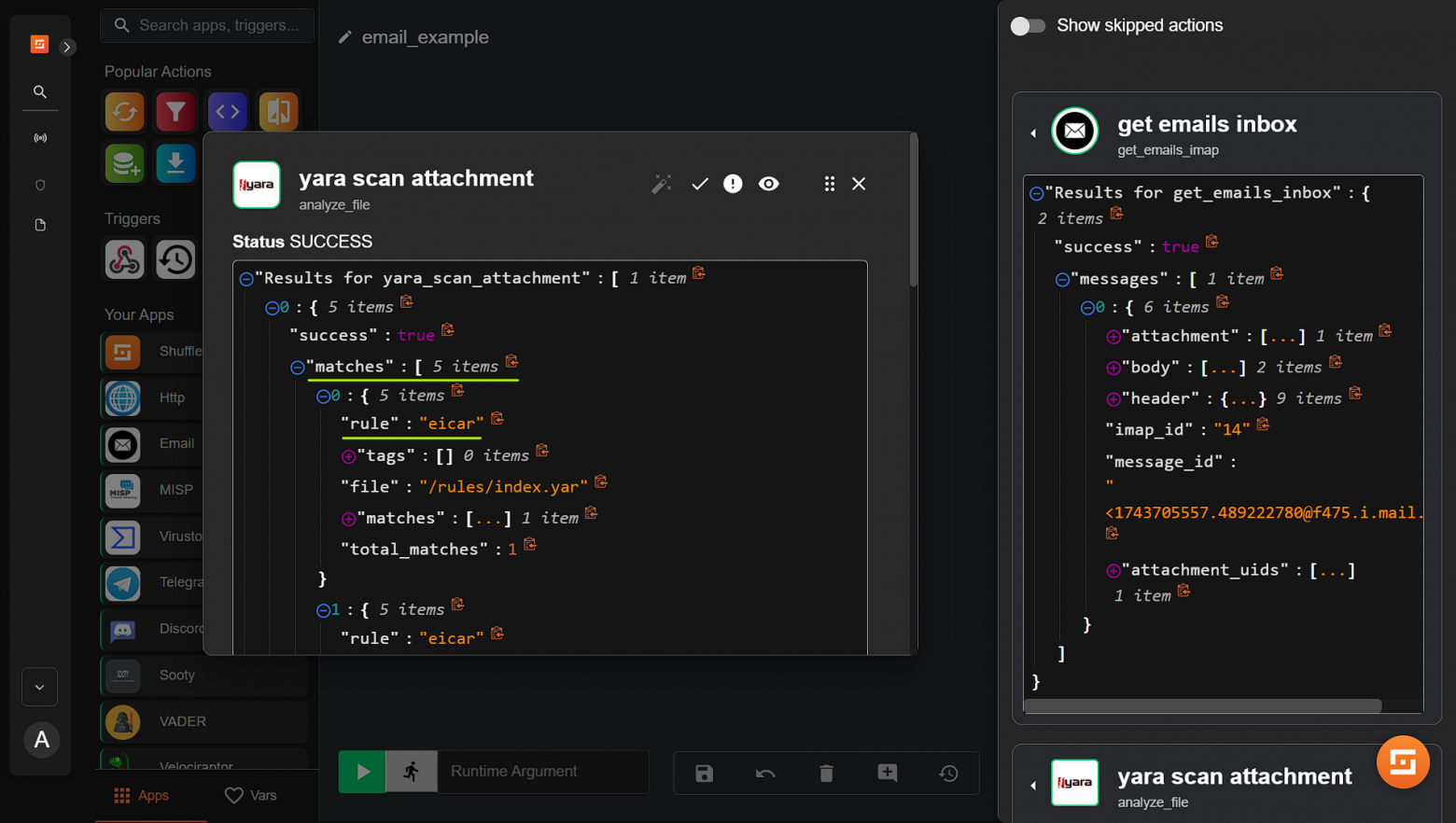Open the workflow run history icon
Image resolution: width=1456 pixels, height=823 pixels.
pyautogui.click(x=948, y=773)
